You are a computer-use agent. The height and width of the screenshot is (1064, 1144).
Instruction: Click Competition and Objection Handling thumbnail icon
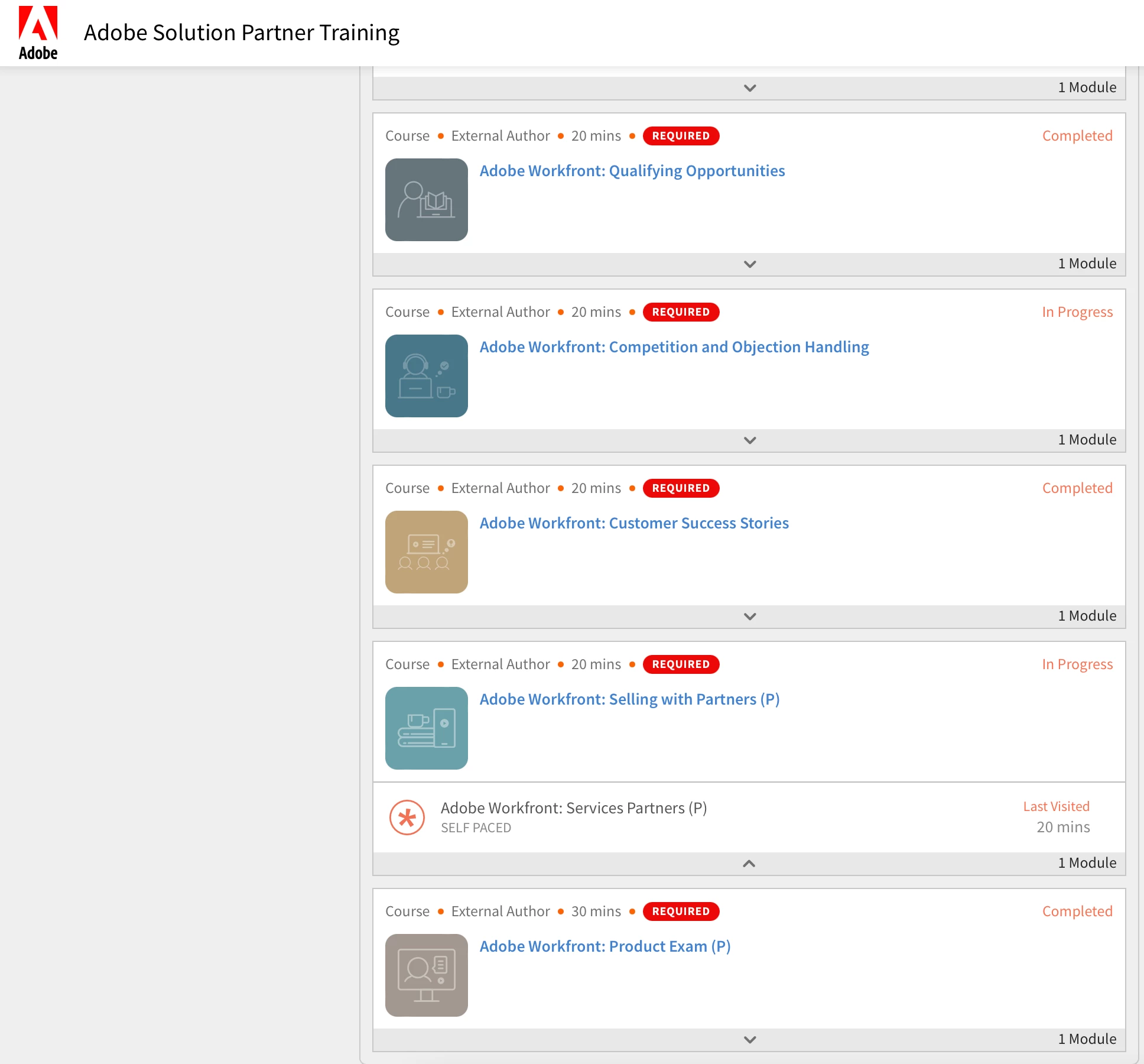[x=426, y=376]
